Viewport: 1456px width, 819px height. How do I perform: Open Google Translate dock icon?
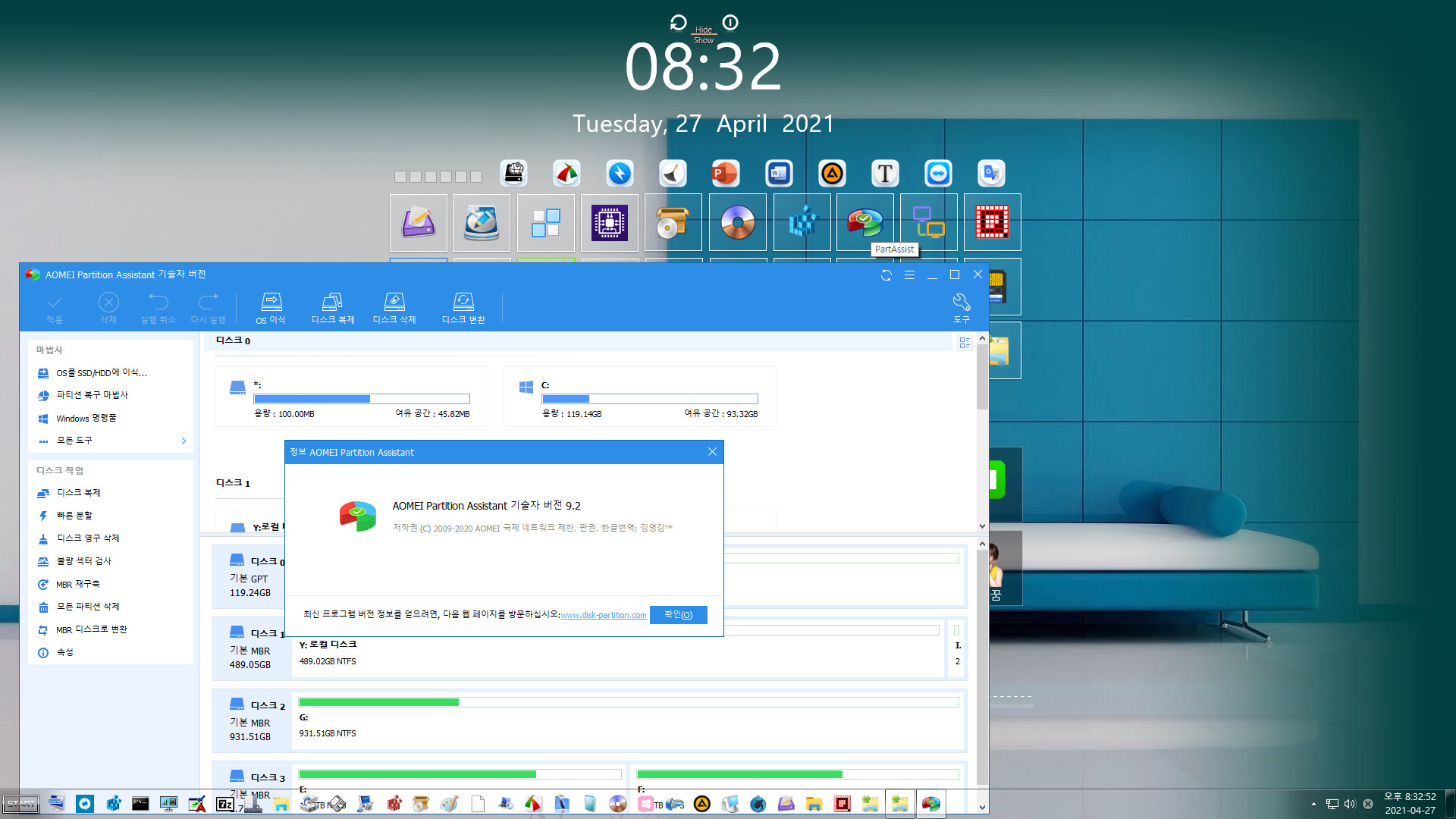(991, 174)
